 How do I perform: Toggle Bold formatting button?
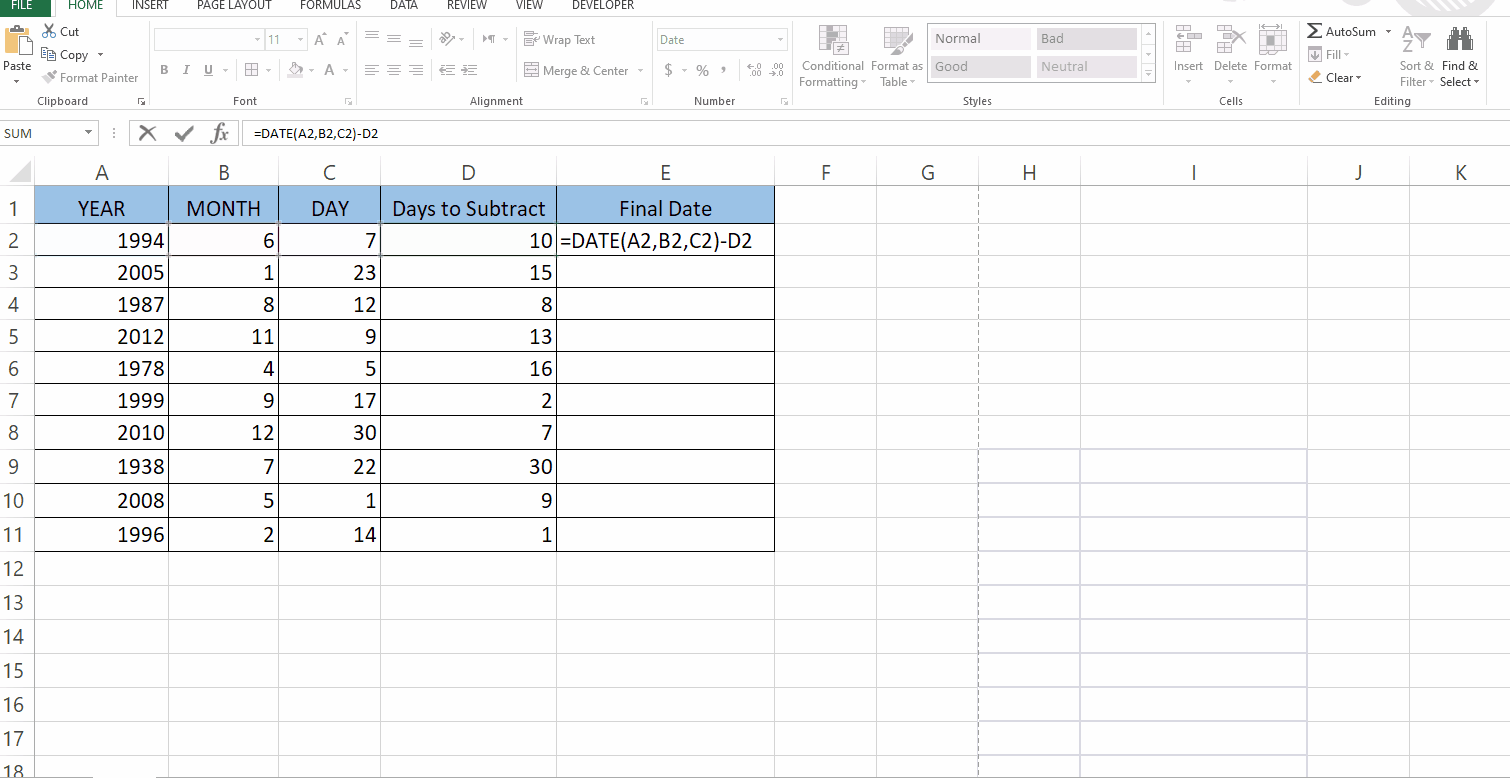point(164,70)
